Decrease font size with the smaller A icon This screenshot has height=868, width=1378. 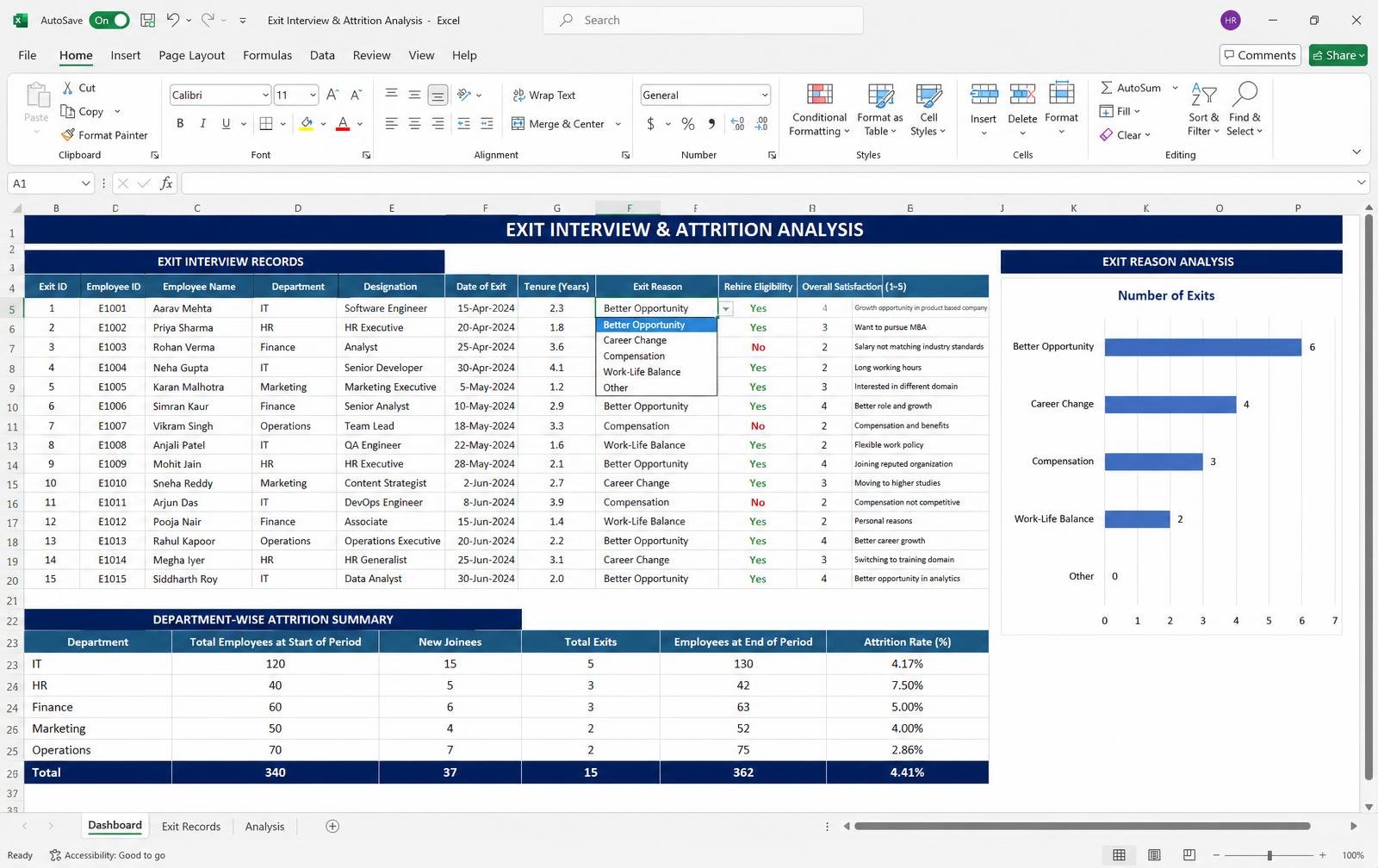pos(356,95)
